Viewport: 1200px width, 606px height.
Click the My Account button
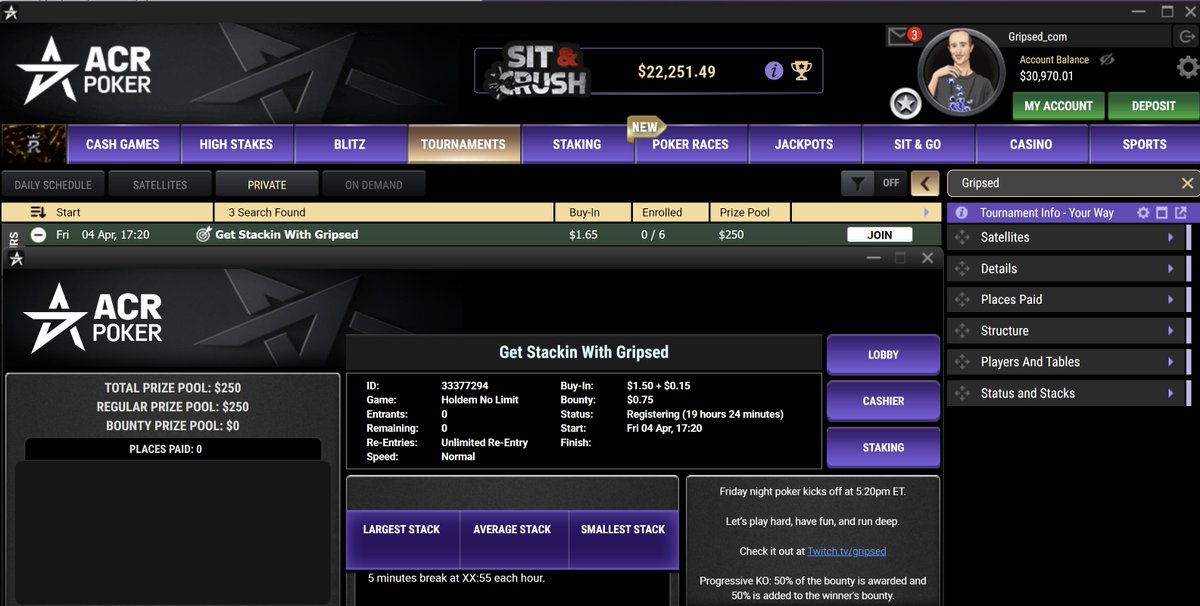(x=1058, y=105)
